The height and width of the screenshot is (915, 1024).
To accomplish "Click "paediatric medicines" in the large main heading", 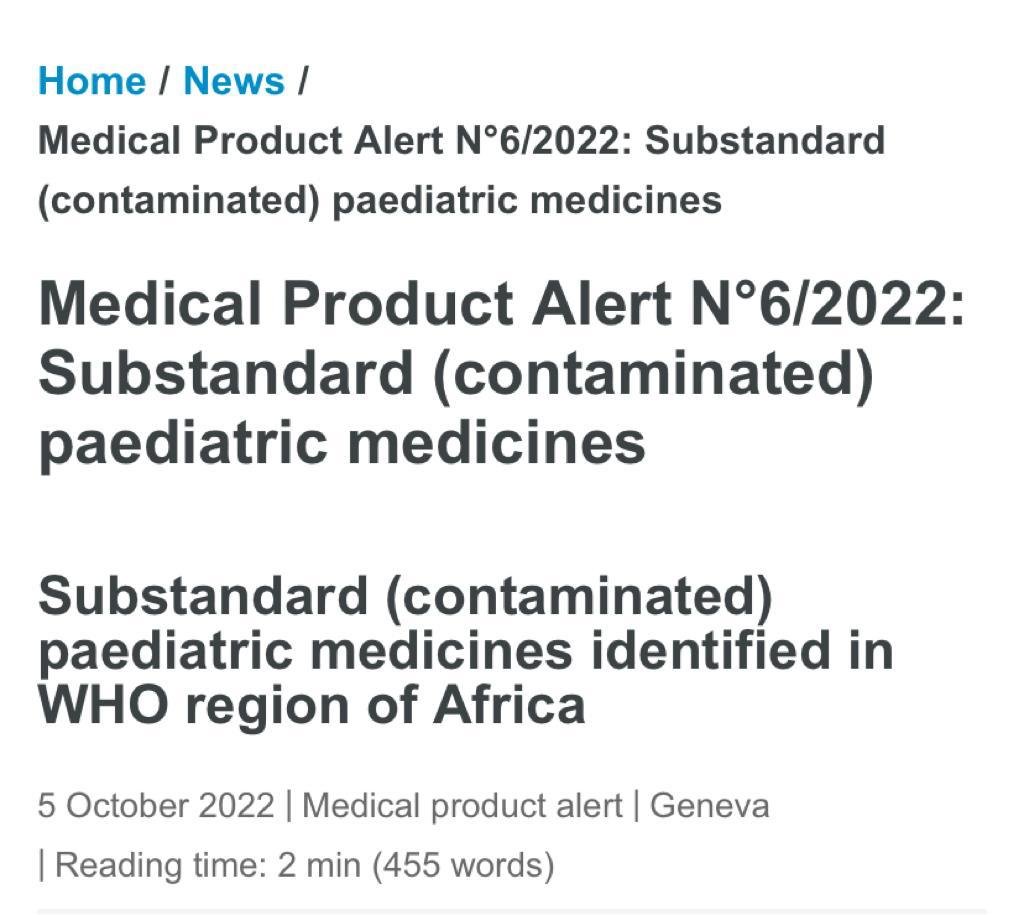I will pos(342,442).
